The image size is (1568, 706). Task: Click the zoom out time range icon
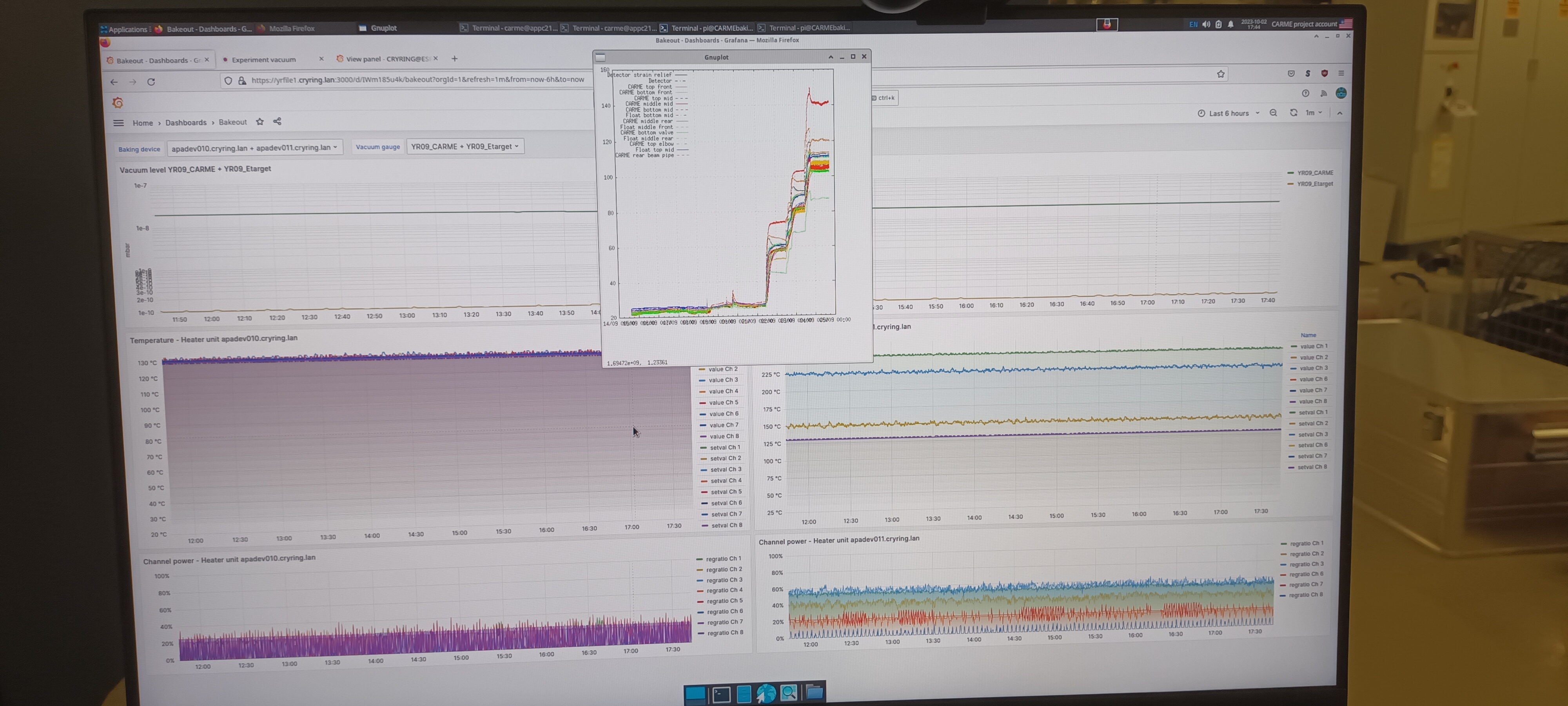tap(1273, 113)
